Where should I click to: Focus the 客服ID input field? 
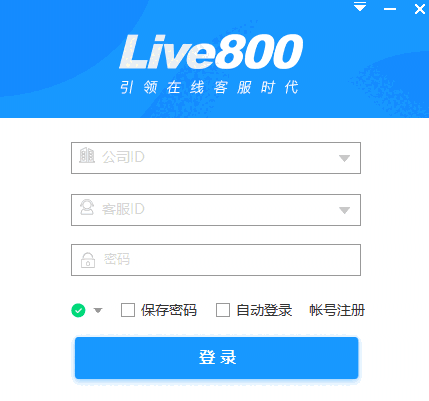point(216,210)
